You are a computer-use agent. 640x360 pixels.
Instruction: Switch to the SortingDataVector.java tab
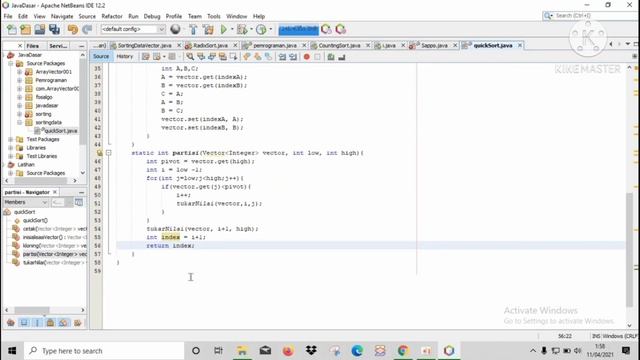tap(144, 45)
